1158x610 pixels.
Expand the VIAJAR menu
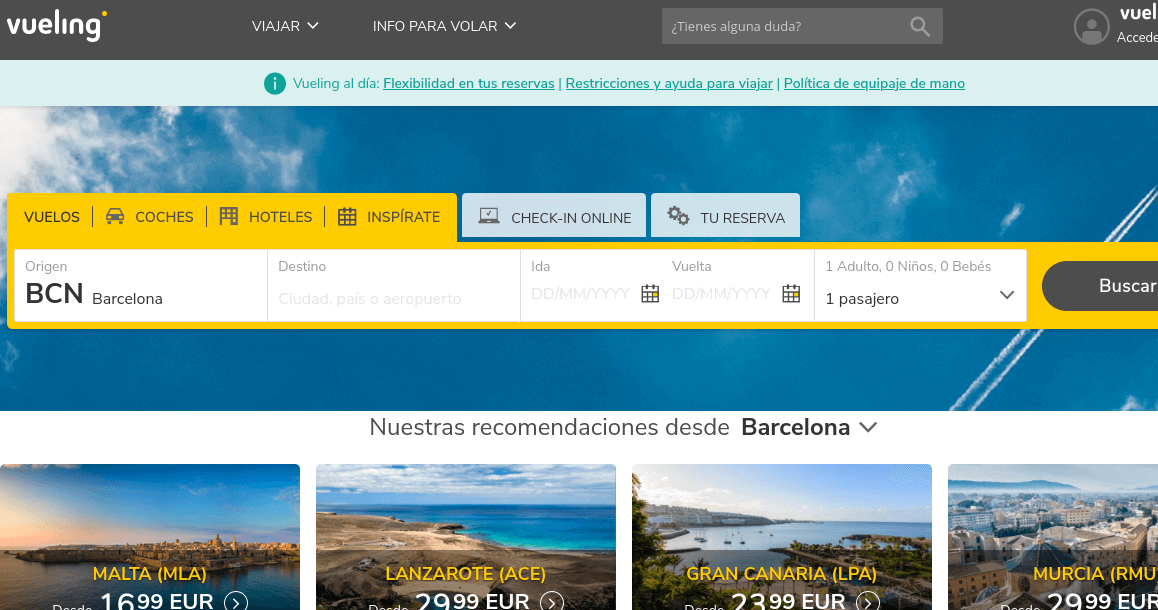[x=285, y=26]
